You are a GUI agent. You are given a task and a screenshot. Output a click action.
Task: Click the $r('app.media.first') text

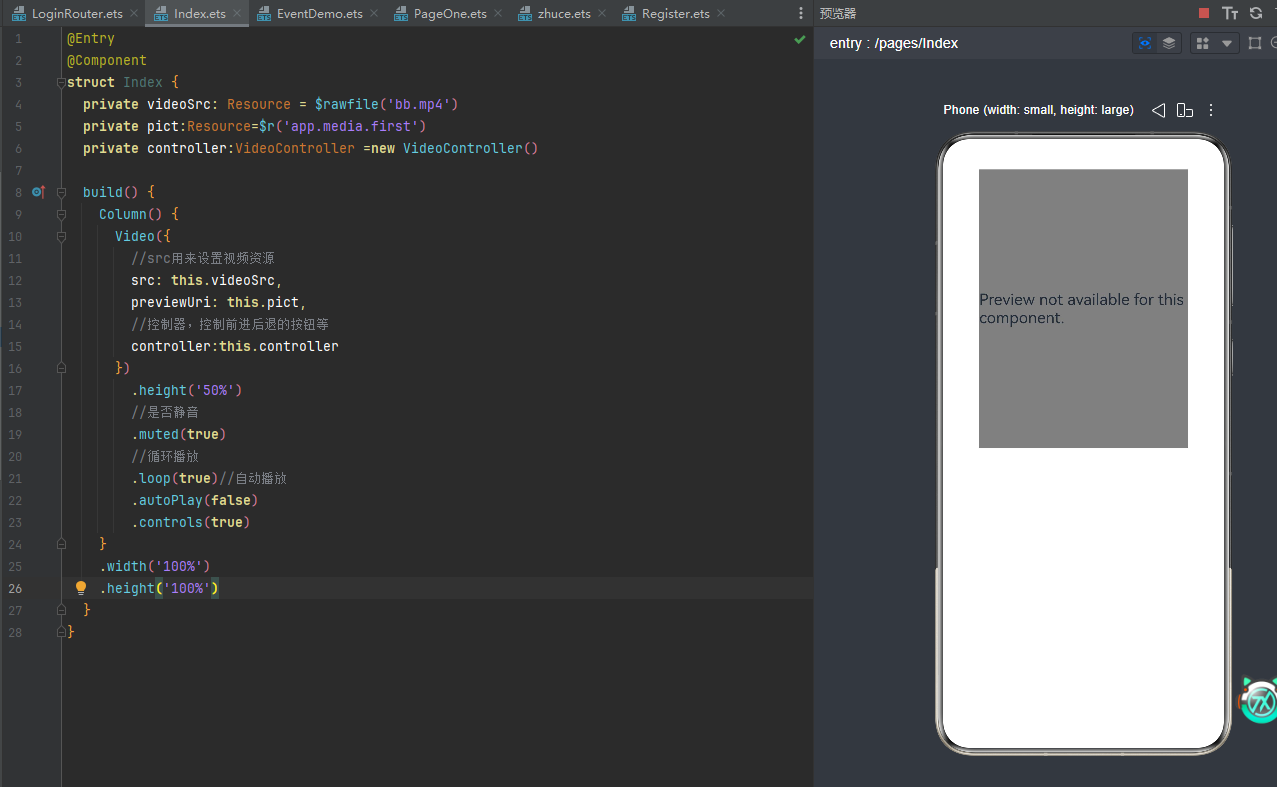(343, 126)
